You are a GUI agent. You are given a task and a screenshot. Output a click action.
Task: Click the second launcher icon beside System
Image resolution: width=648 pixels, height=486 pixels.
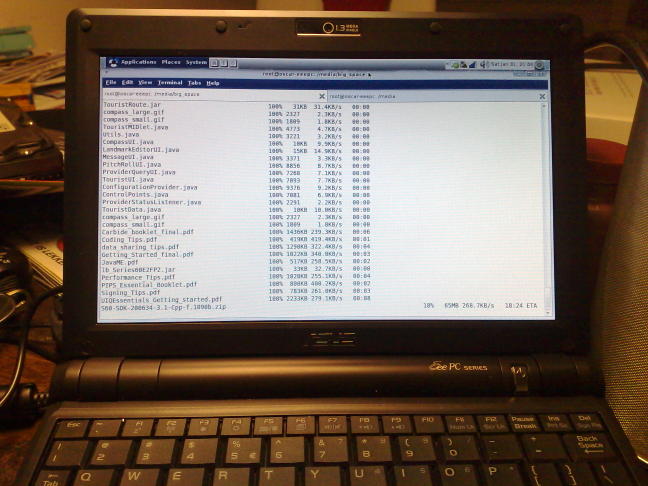pyautogui.click(x=224, y=63)
